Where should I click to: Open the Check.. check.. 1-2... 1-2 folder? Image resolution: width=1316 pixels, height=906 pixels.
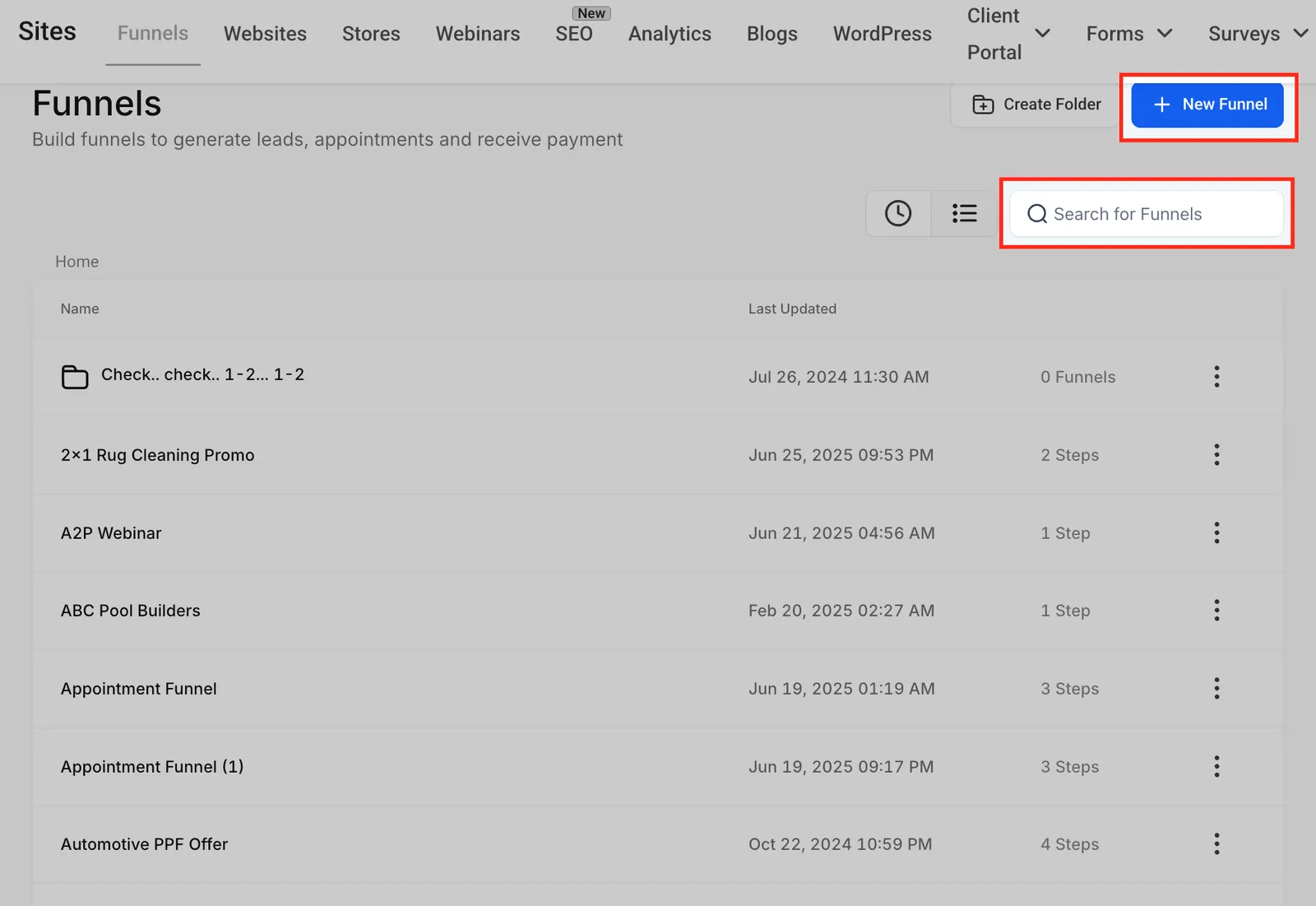pyautogui.click(x=202, y=374)
